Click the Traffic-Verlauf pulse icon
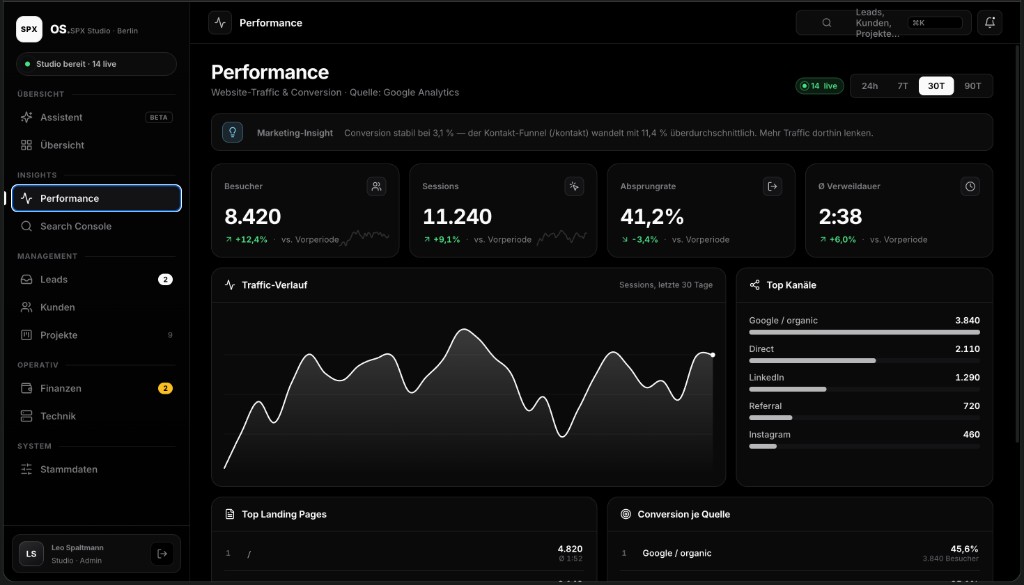Screen dimensions: 1024x585 (230, 285)
